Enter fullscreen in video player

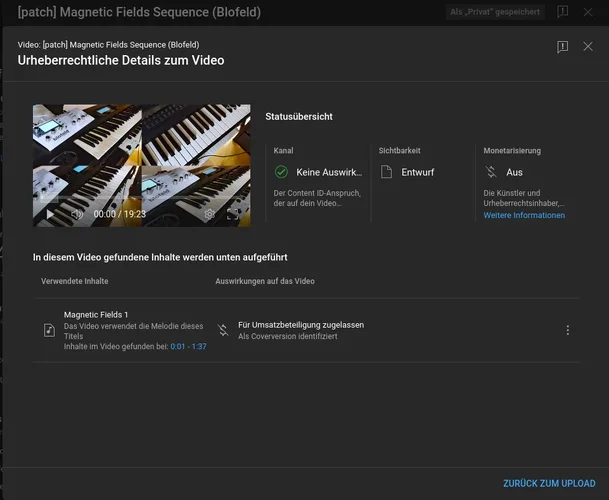click(x=233, y=214)
